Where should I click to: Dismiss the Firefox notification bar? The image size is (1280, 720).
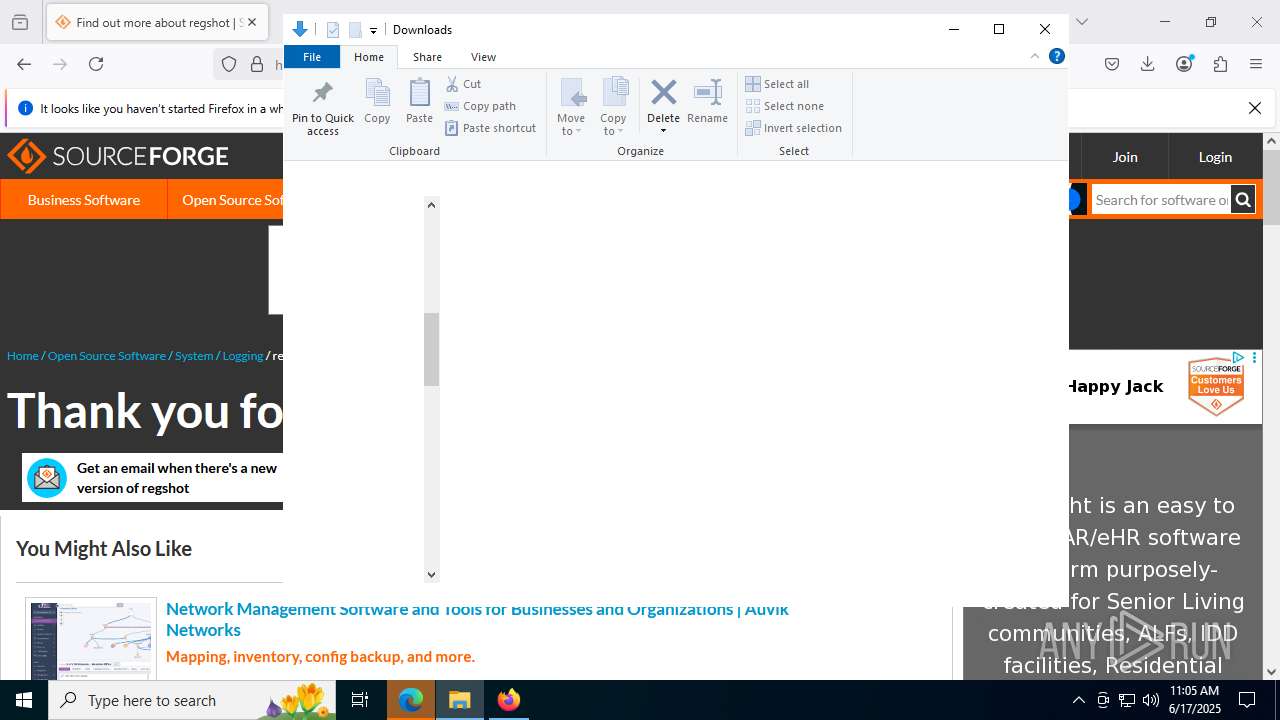point(1255,108)
